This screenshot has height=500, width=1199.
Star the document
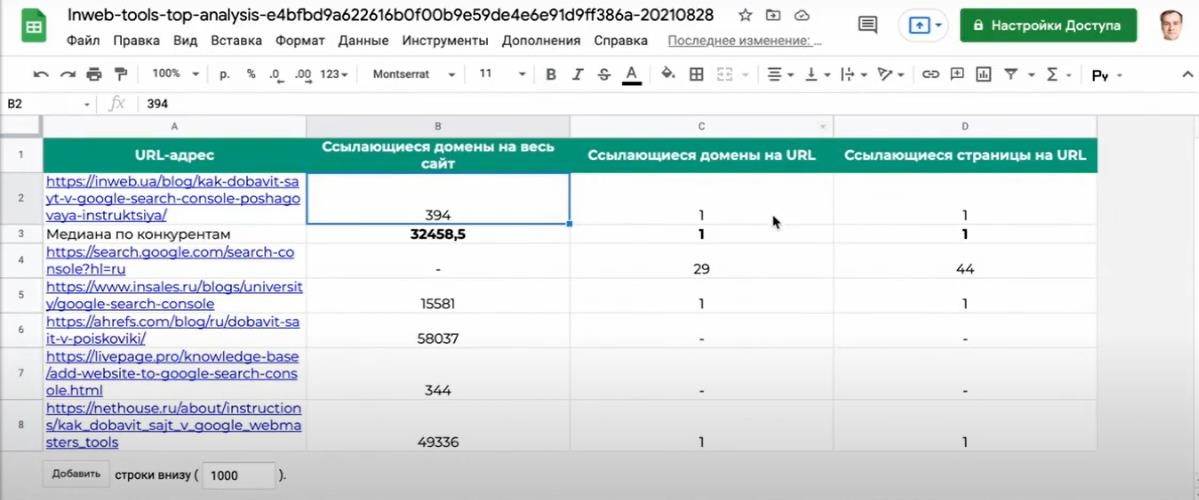click(746, 15)
